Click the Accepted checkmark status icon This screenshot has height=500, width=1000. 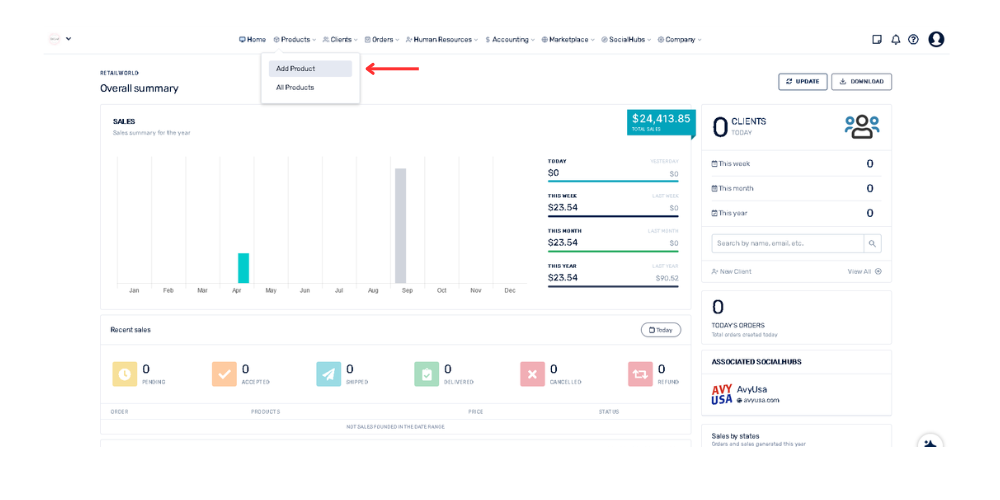click(224, 374)
